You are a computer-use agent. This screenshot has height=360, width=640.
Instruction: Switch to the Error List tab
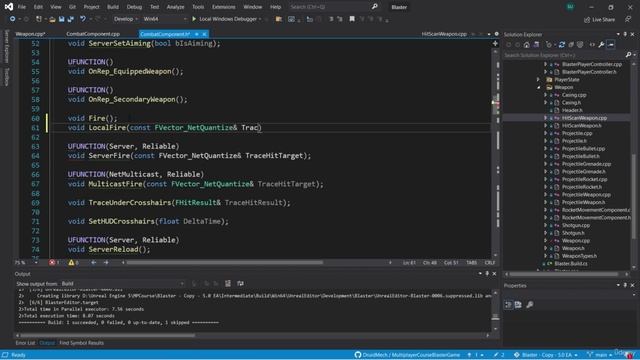point(25,343)
